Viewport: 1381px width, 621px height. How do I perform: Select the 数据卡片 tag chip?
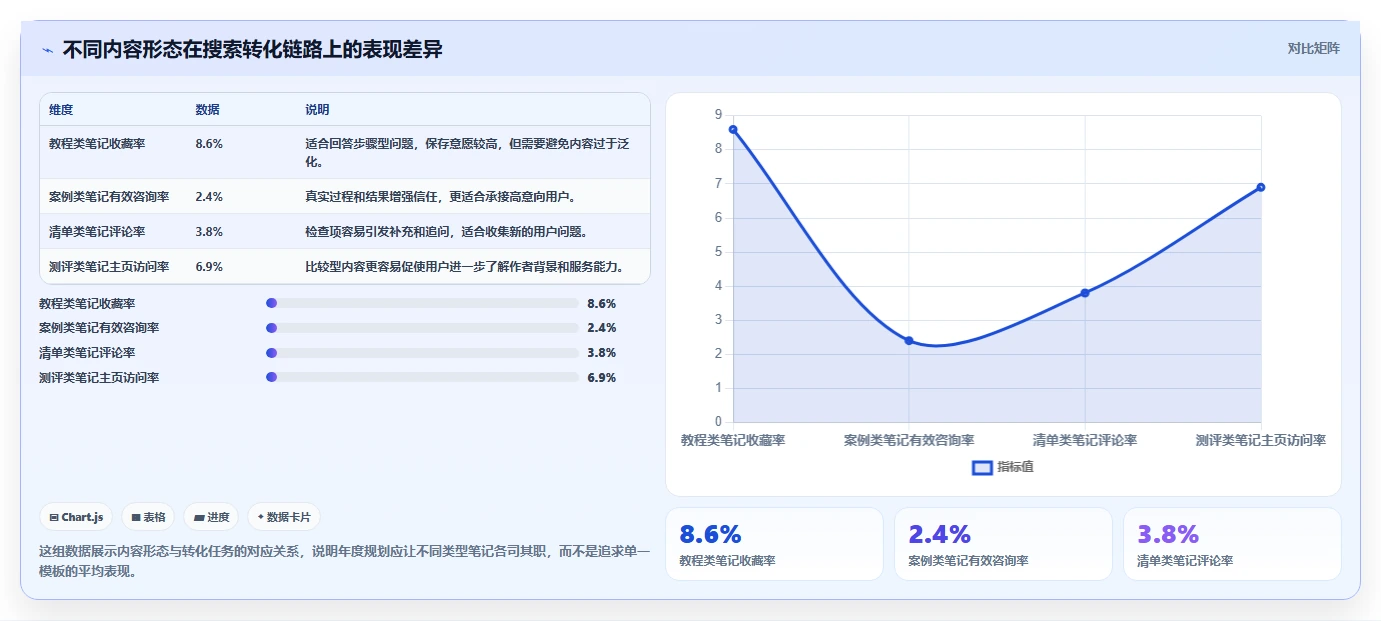284,517
